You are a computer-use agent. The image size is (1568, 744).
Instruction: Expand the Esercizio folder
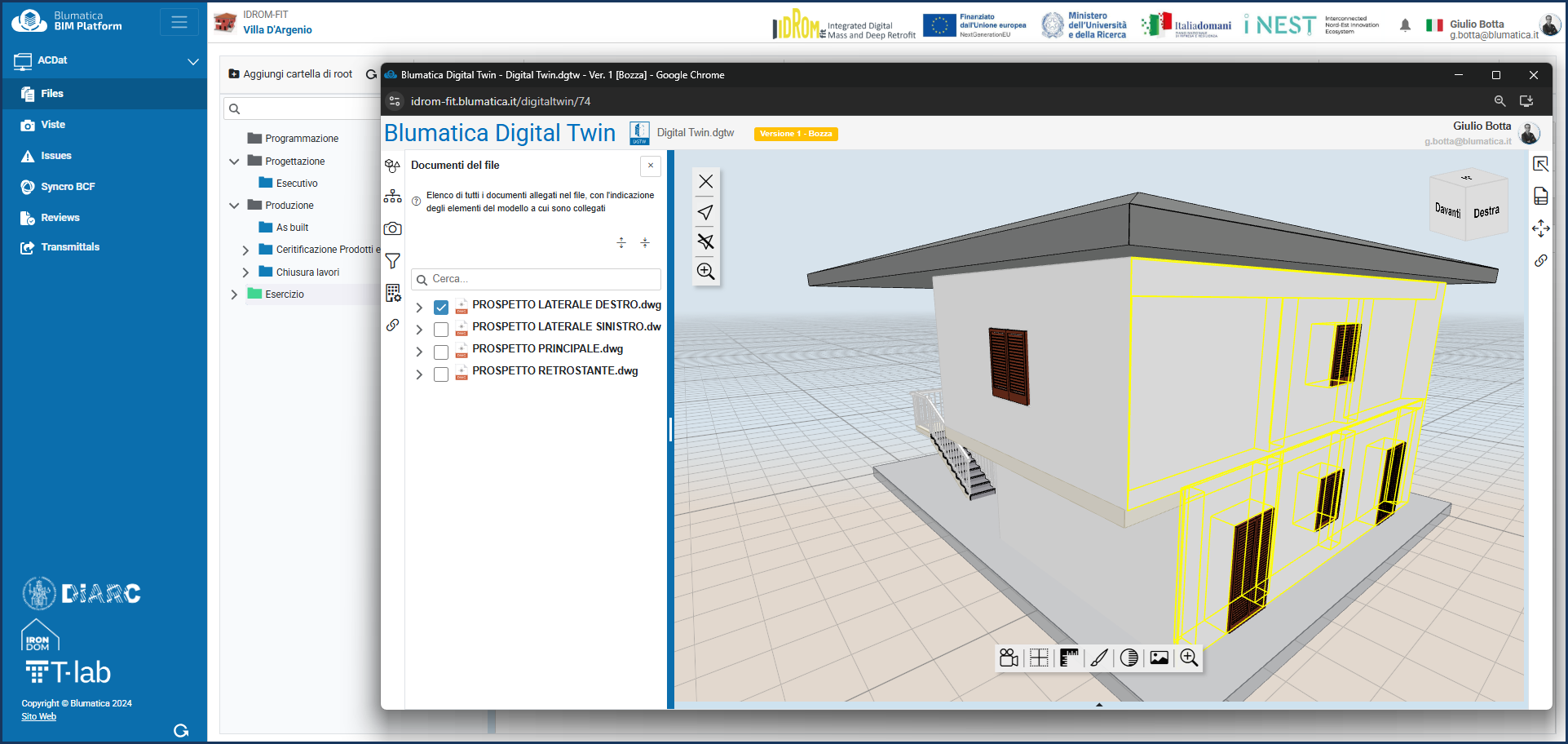click(x=234, y=294)
